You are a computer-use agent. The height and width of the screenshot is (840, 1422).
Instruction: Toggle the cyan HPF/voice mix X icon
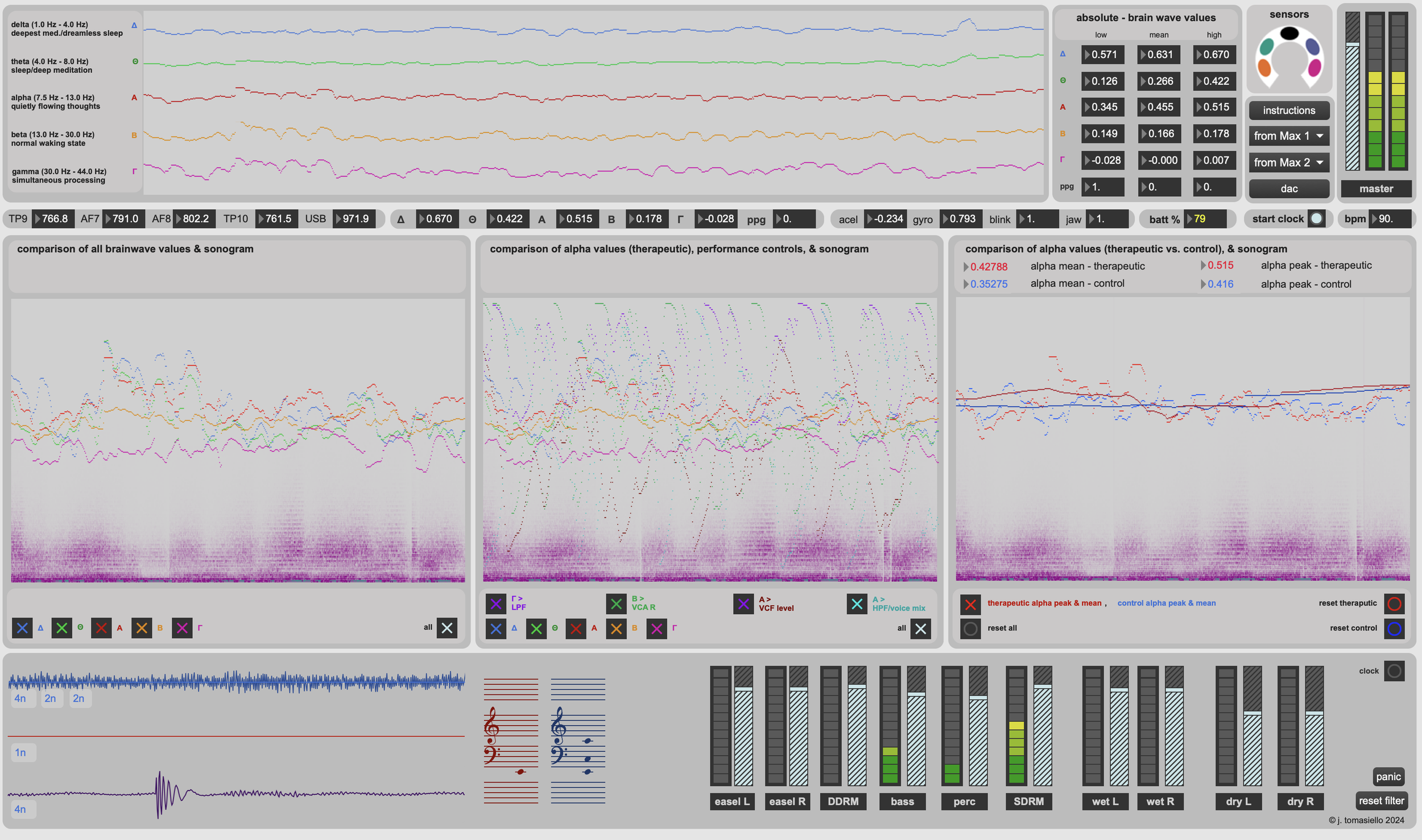[x=857, y=603]
